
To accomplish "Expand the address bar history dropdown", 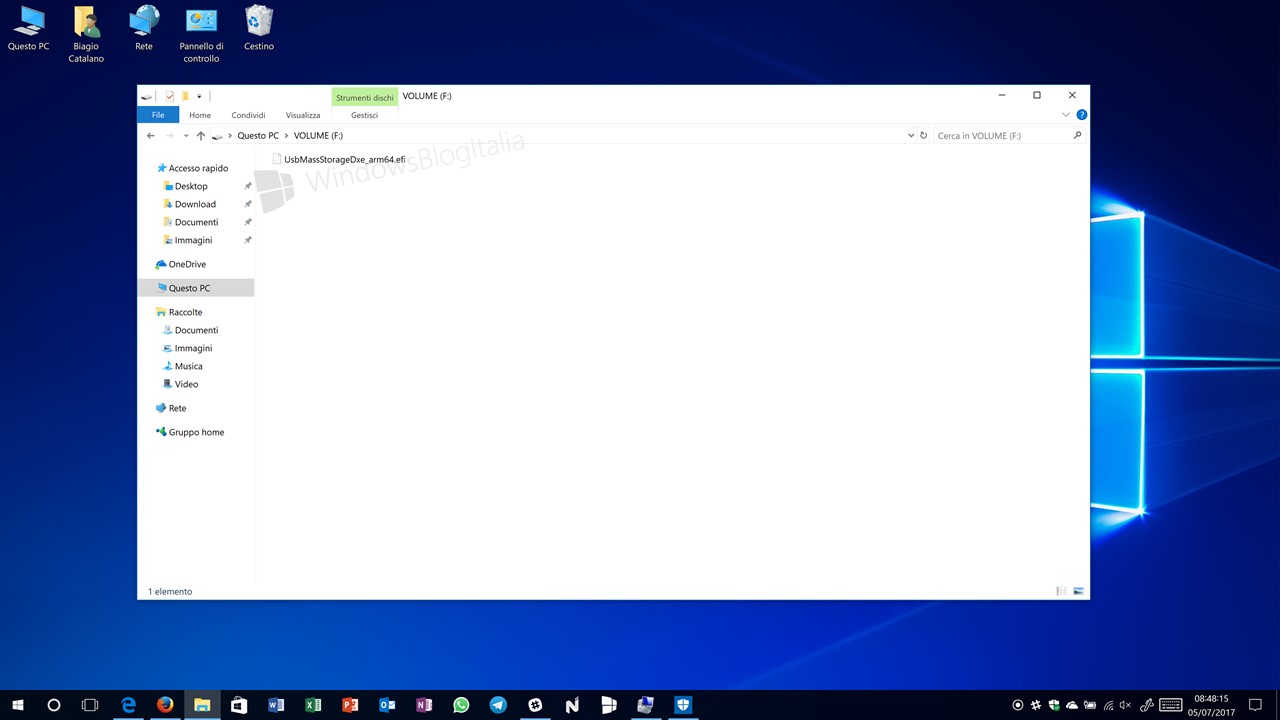I will pyautogui.click(x=911, y=136).
